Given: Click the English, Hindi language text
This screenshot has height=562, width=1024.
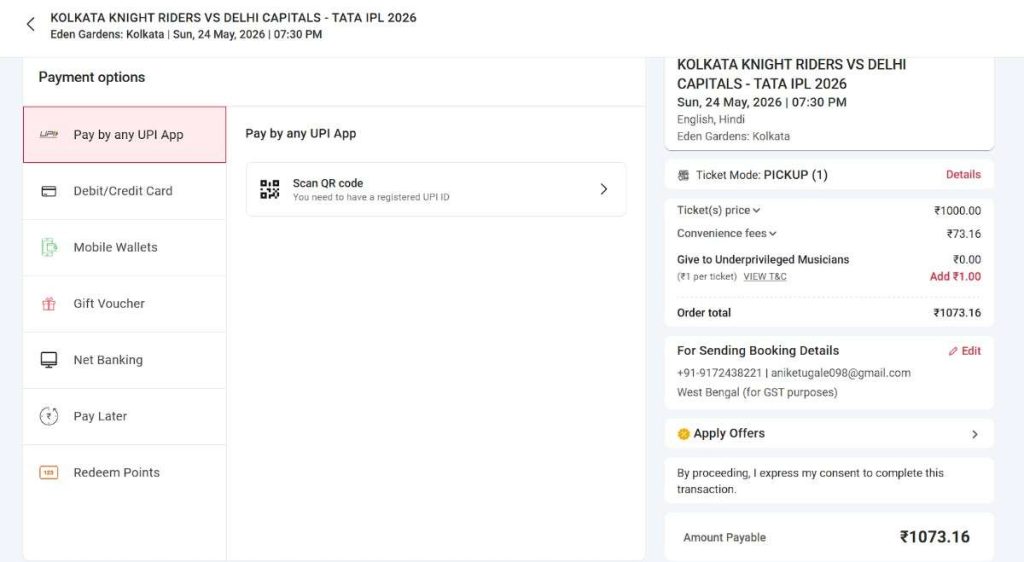Looking at the screenshot, I should (x=711, y=119).
